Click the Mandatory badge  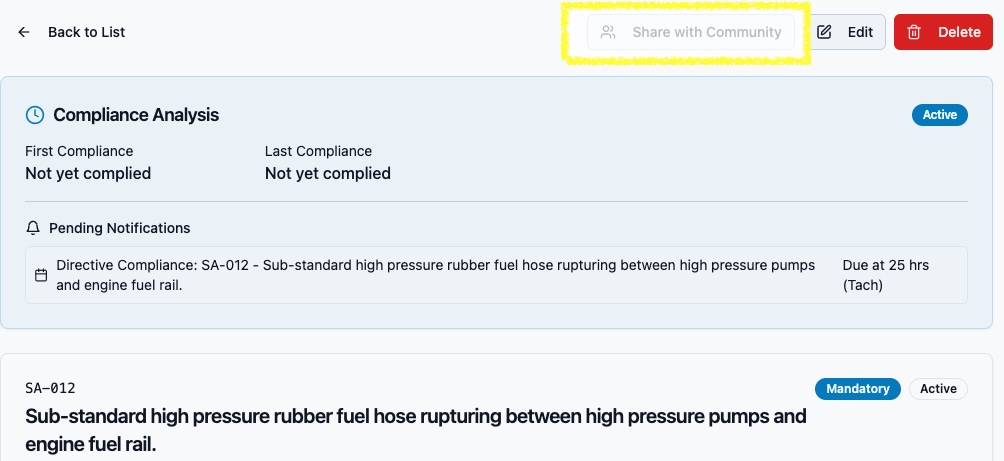[x=857, y=389]
